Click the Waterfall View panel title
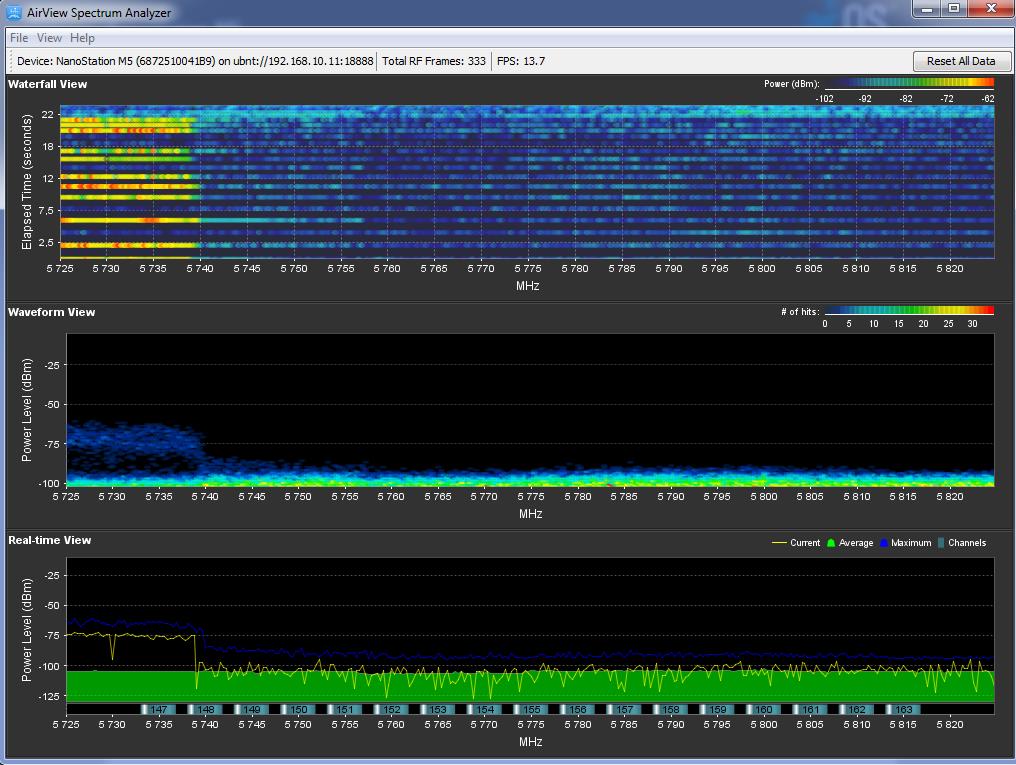Screen dimensions: 1016x765 (47, 84)
